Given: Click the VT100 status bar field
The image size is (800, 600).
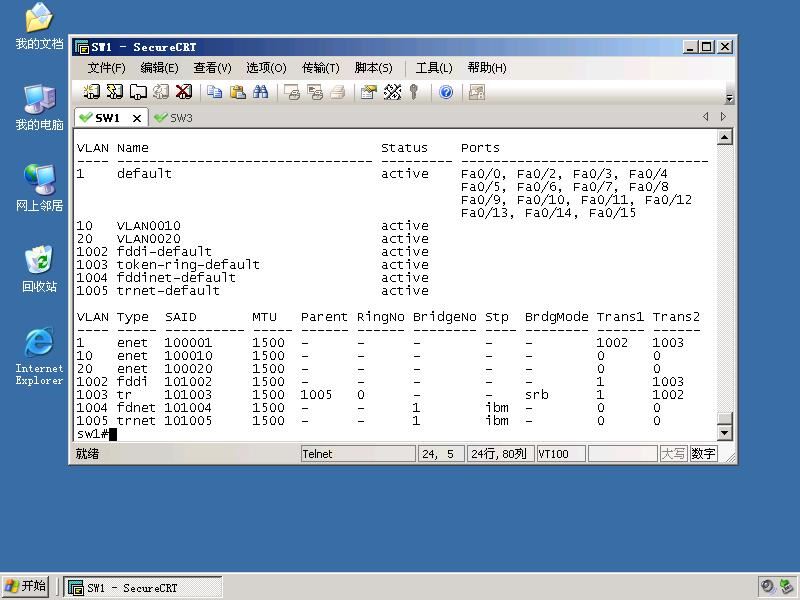Looking at the screenshot, I should pyautogui.click(x=561, y=454).
